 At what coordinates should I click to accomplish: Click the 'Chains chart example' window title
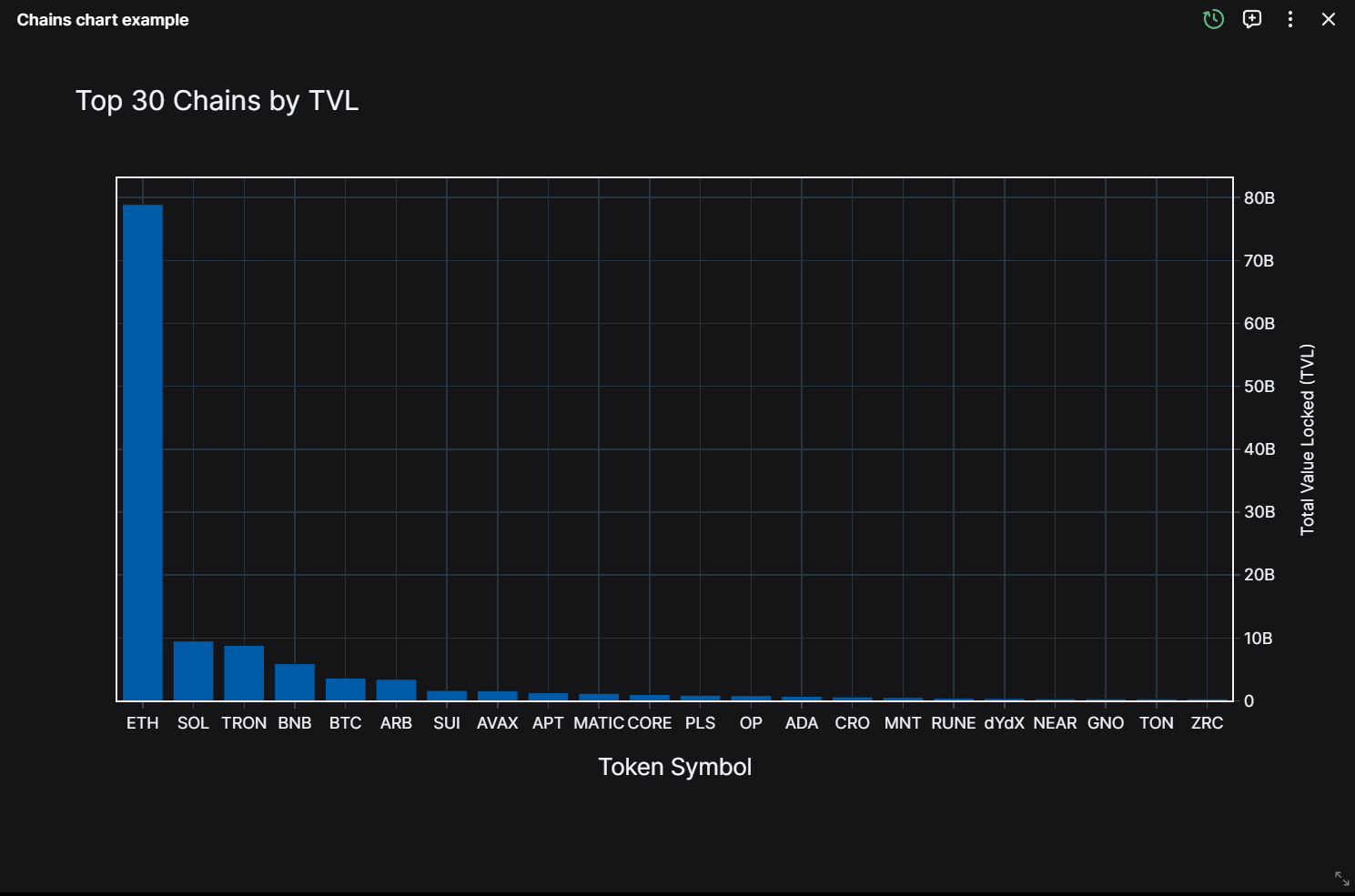pyautogui.click(x=103, y=20)
